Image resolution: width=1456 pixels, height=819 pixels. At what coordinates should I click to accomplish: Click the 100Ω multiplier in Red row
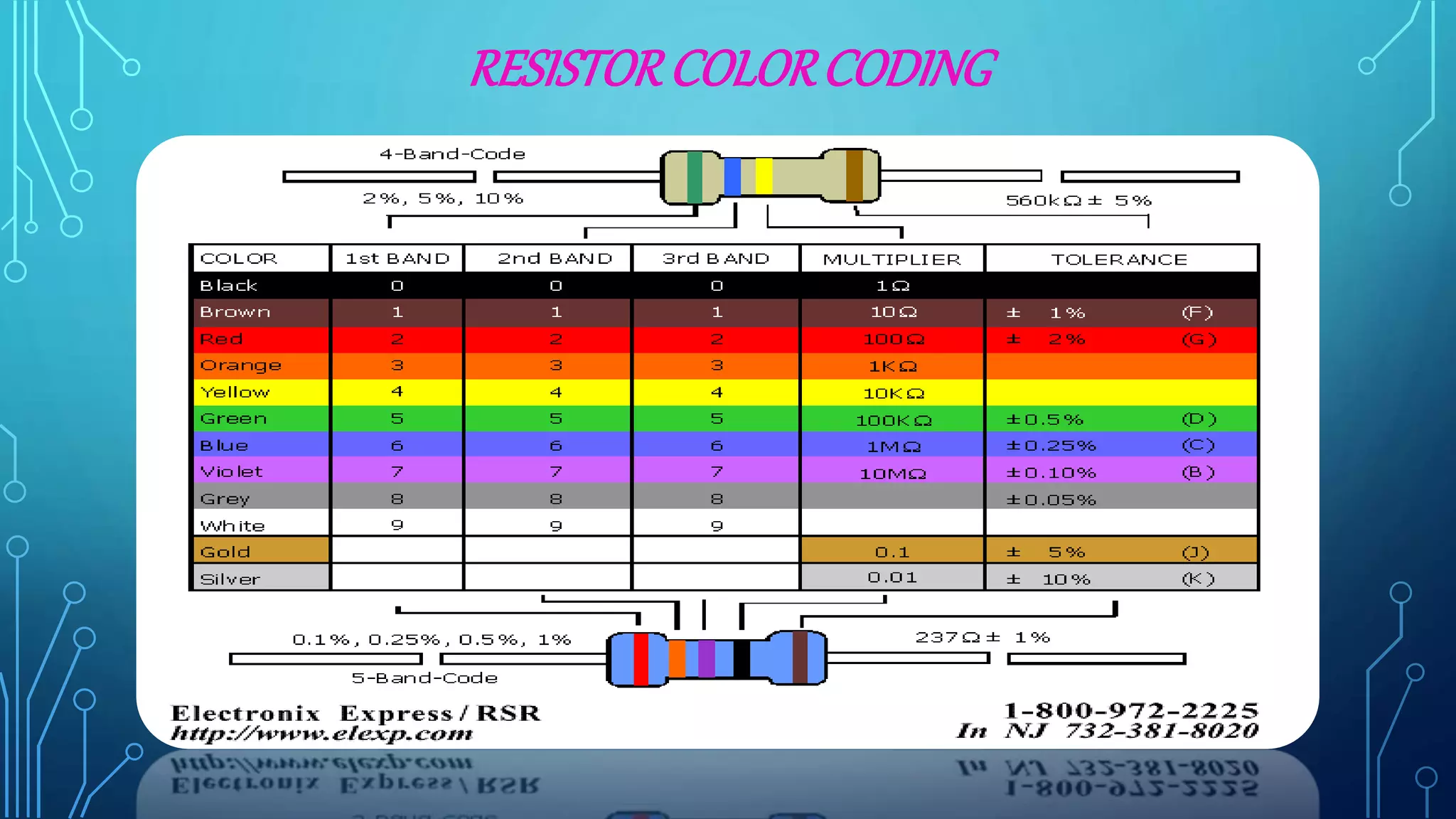click(x=894, y=339)
